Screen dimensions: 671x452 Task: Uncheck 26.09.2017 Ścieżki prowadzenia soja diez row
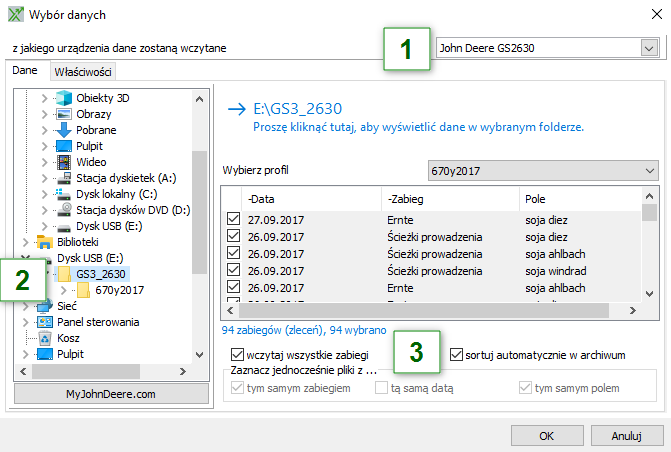click(x=234, y=236)
